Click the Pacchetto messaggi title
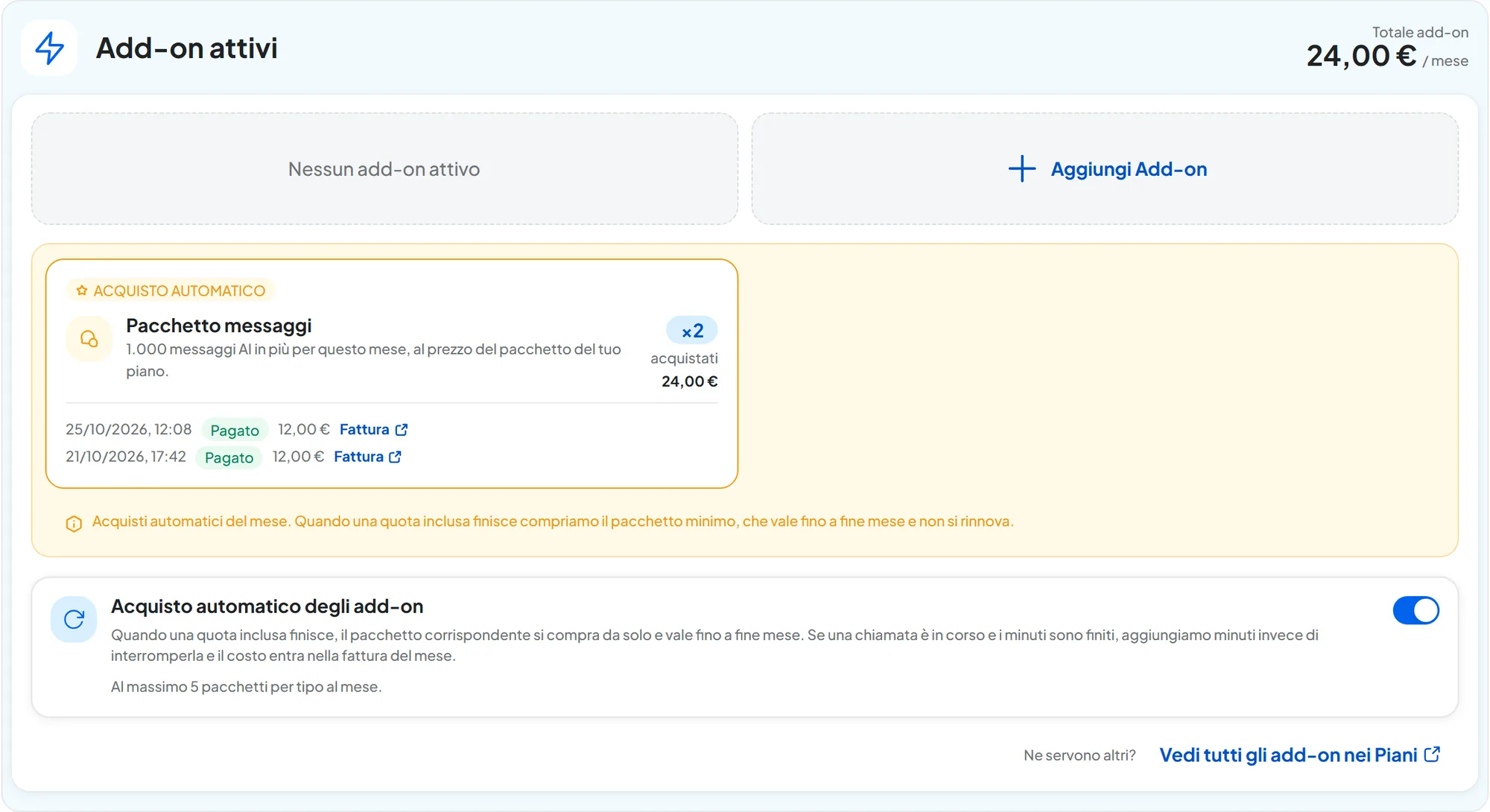 [x=219, y=326]
